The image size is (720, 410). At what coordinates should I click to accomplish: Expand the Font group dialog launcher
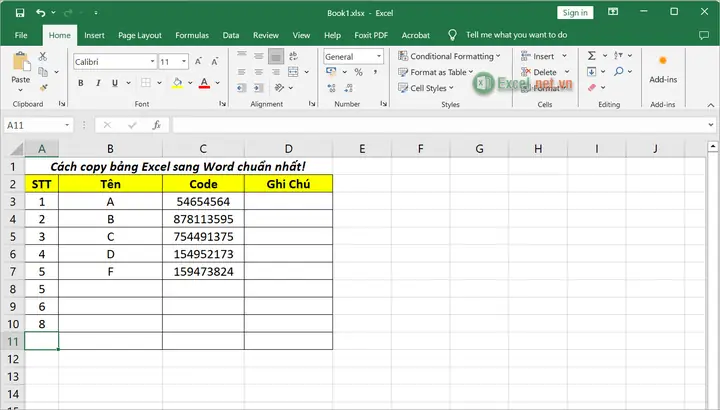tap(223, 104)
